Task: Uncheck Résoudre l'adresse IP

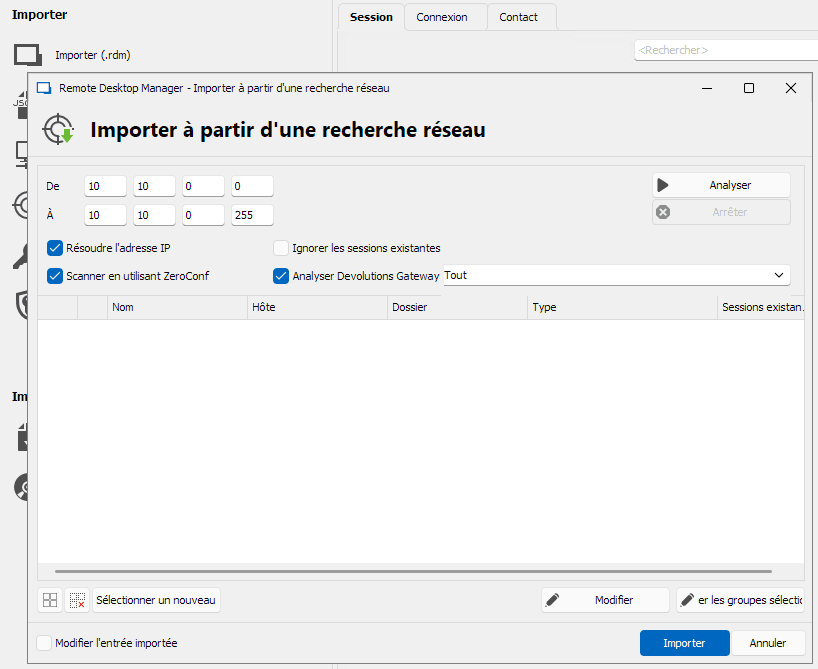Action: point(55,248)
